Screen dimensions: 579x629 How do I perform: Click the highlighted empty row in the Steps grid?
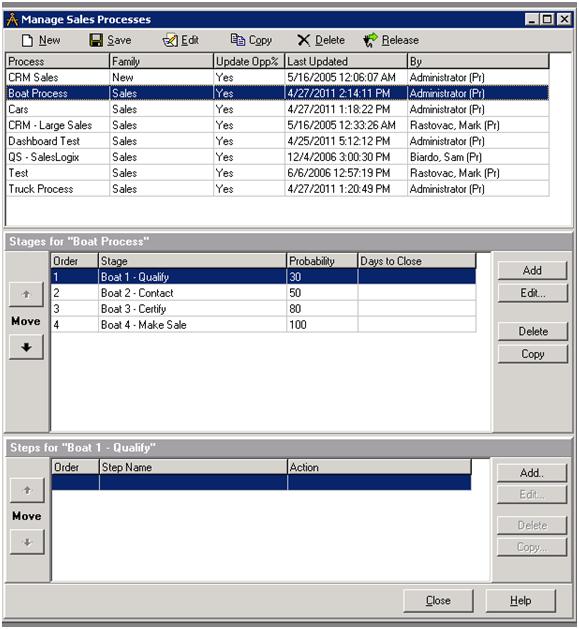tap(261, 483)
